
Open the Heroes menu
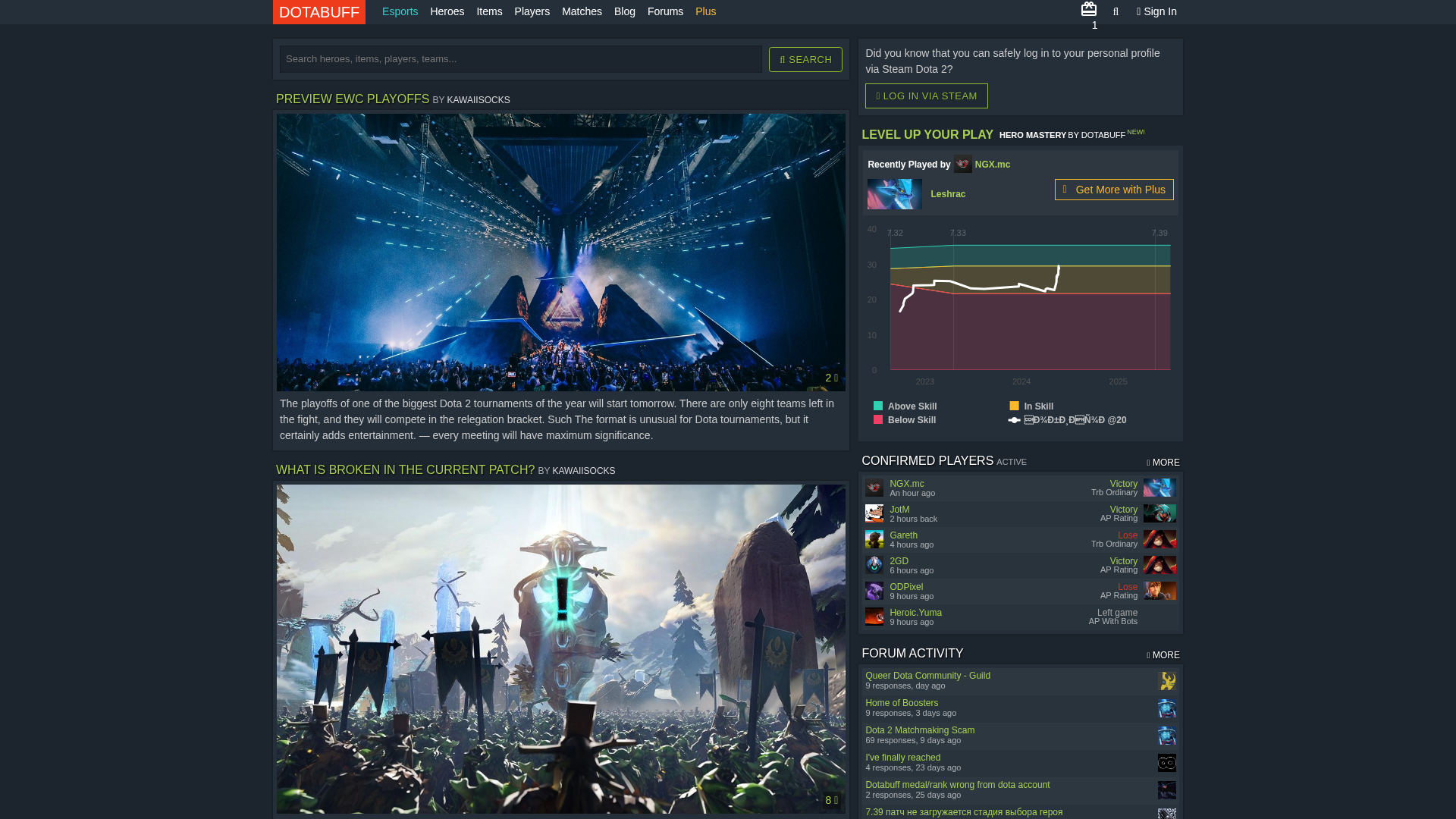point(447,11)
